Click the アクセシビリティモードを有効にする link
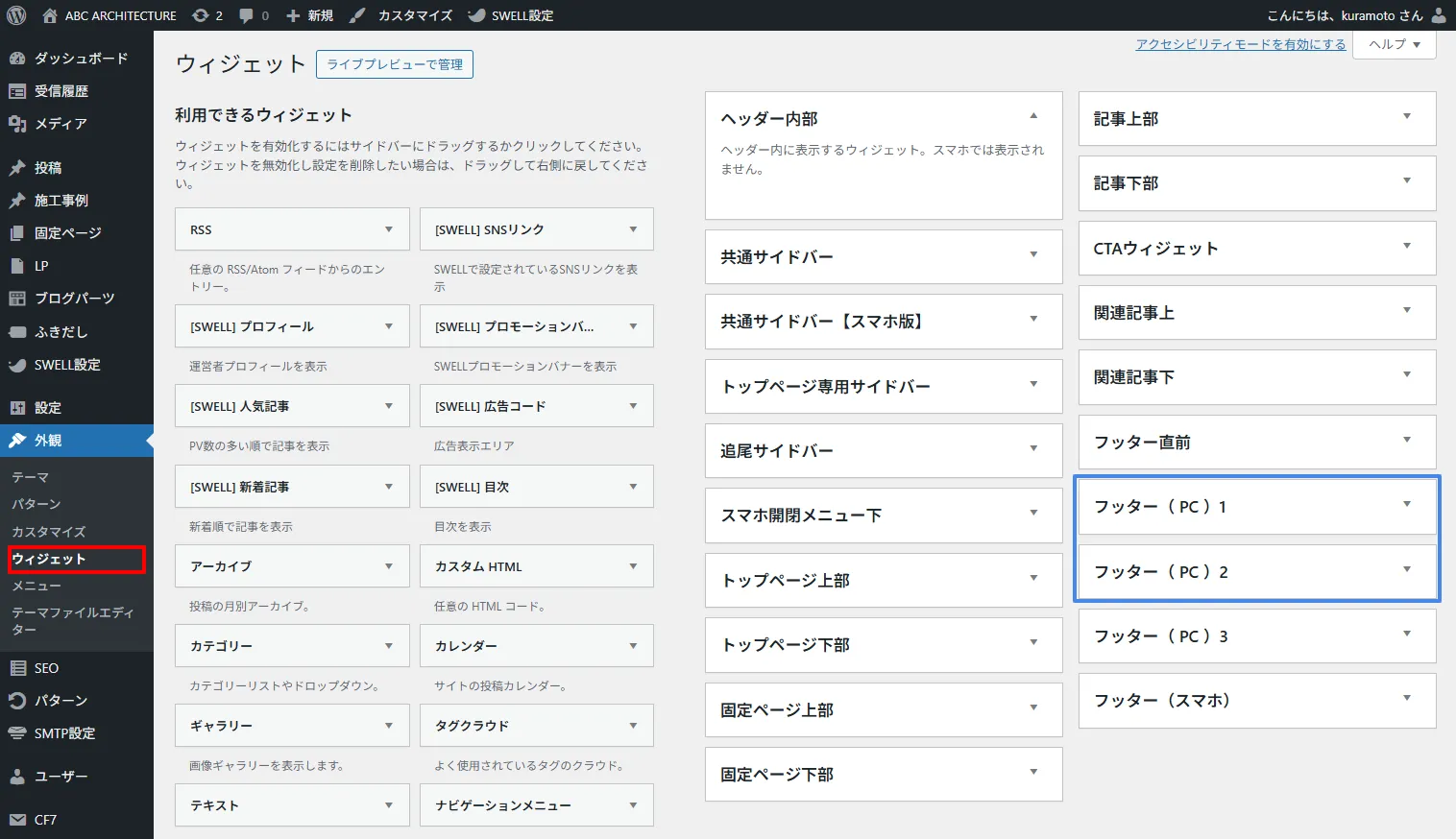 (1241, 44)
